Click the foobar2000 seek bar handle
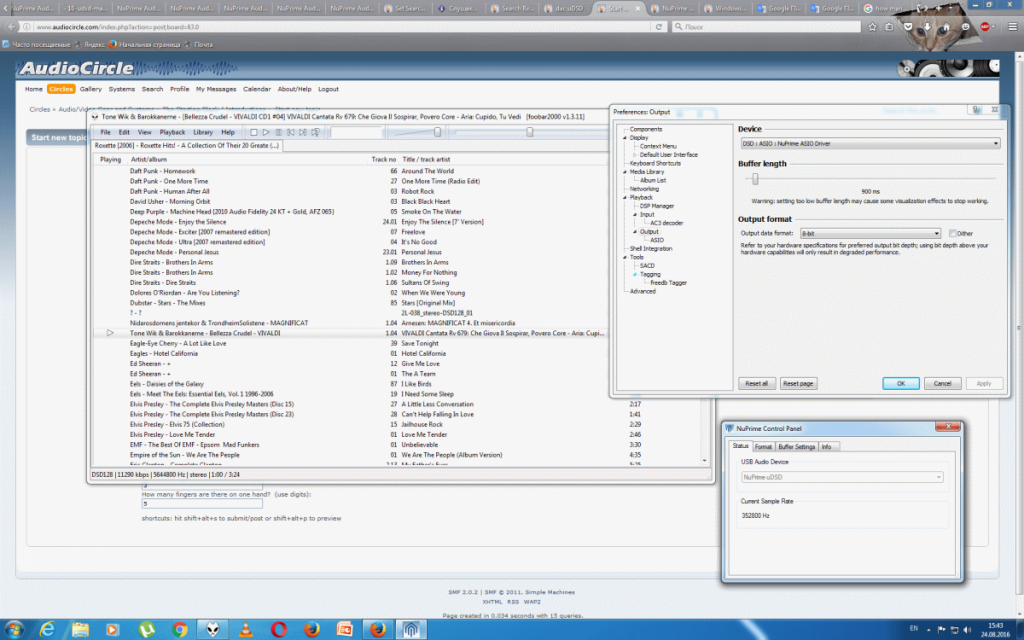Image resolution: width=1024 pixels, height=640 pixels. 530,132
